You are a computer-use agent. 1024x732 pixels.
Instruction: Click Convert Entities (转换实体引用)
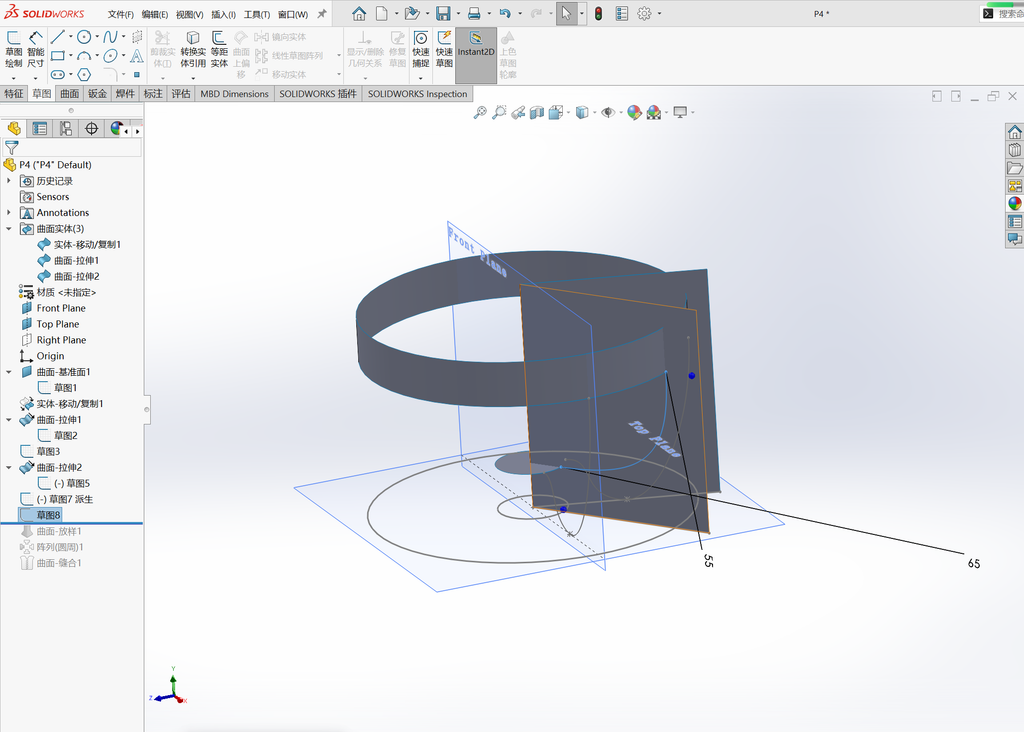[193, 49]
